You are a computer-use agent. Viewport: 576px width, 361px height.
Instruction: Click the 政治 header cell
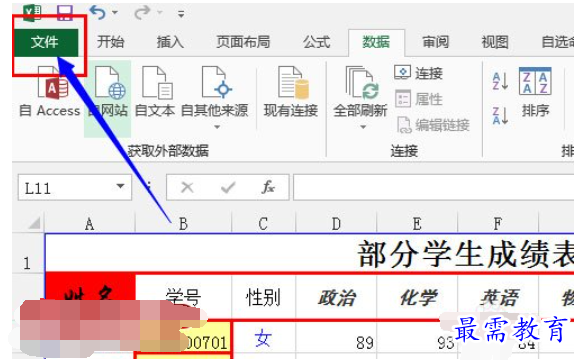[336, 297]
